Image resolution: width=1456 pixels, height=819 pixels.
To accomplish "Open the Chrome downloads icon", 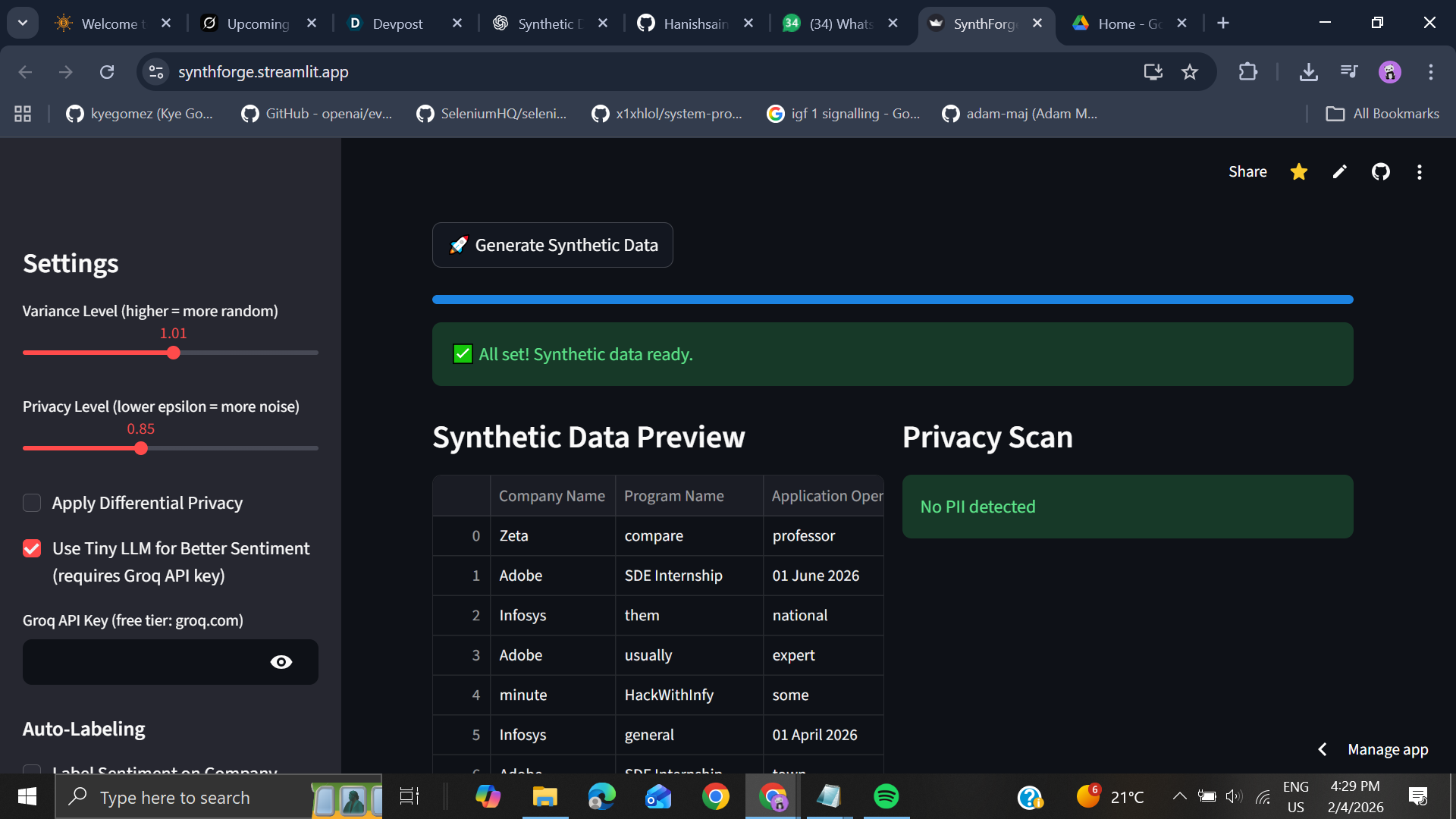I will [1308, 72].
